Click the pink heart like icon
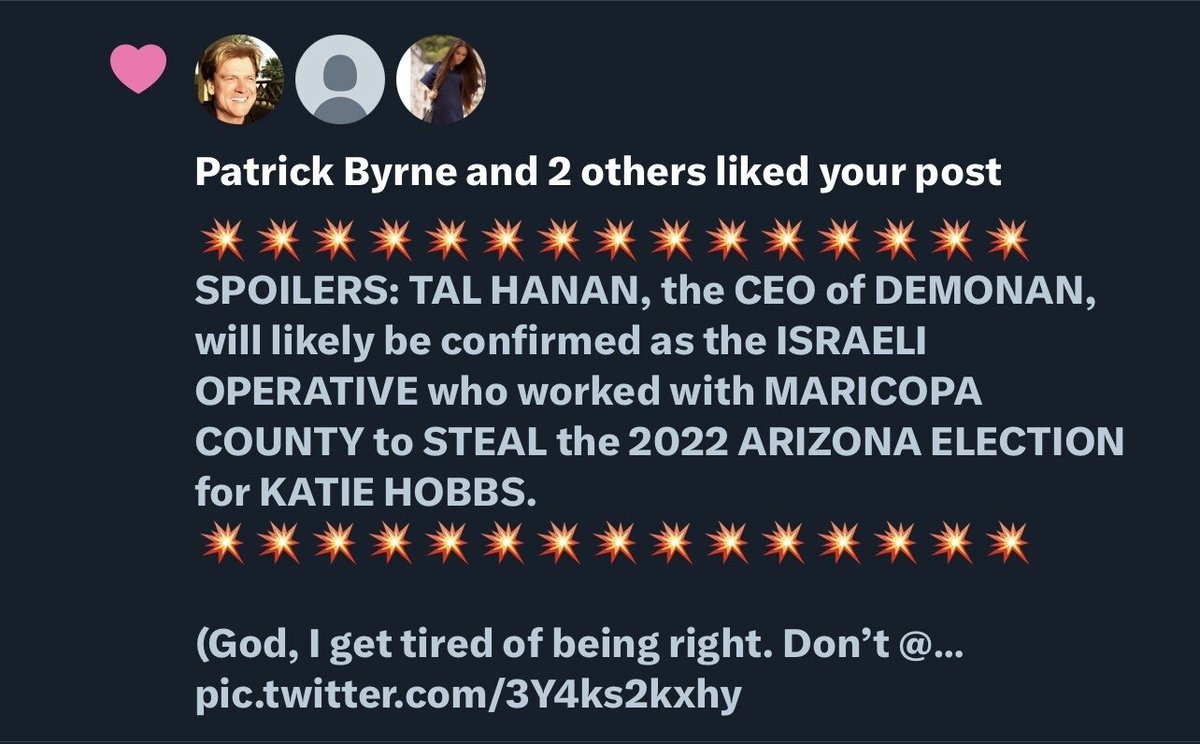Screen dimensions: 1200x744 point(138,70)
